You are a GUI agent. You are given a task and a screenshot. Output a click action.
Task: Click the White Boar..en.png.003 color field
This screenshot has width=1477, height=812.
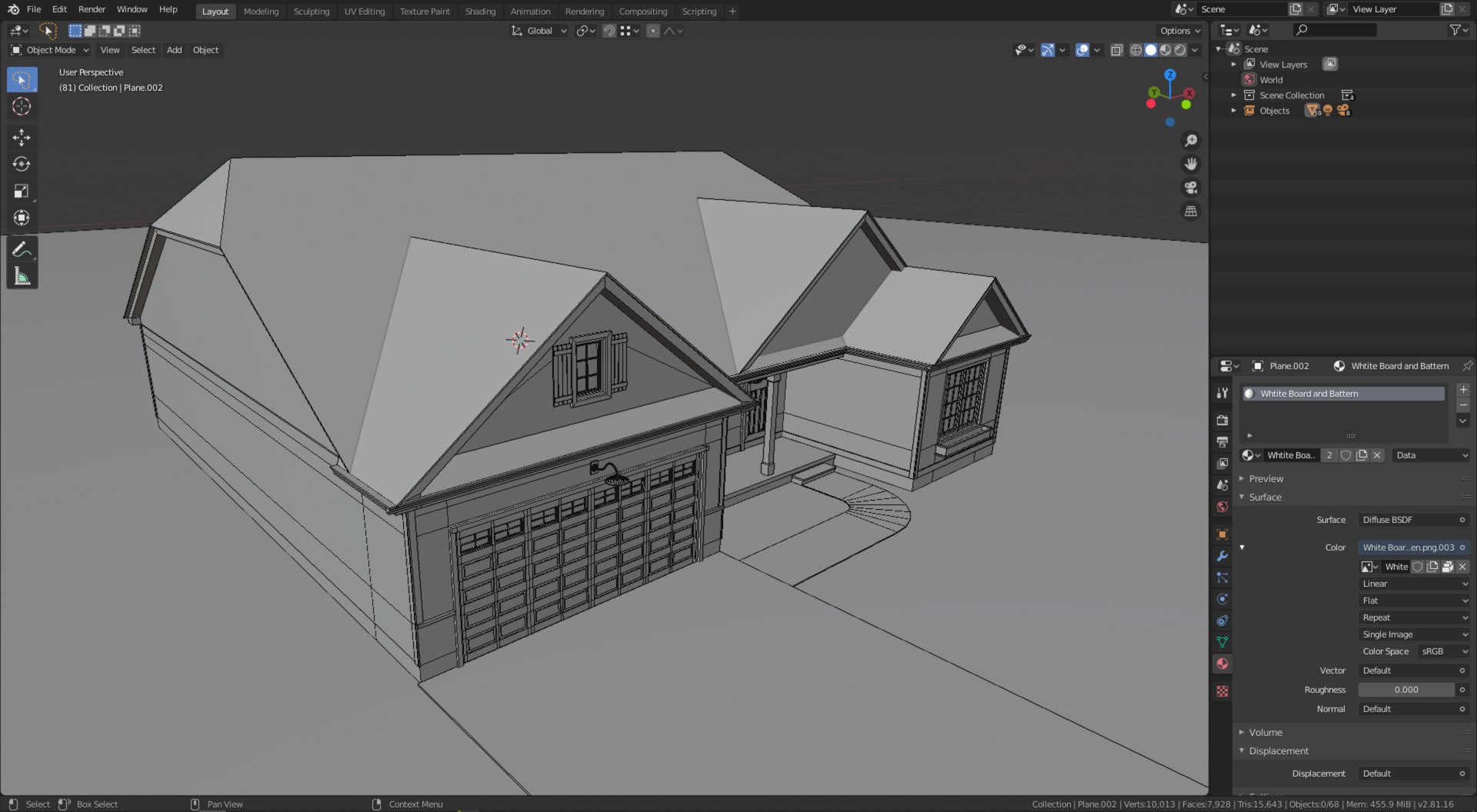[1413, 547]
